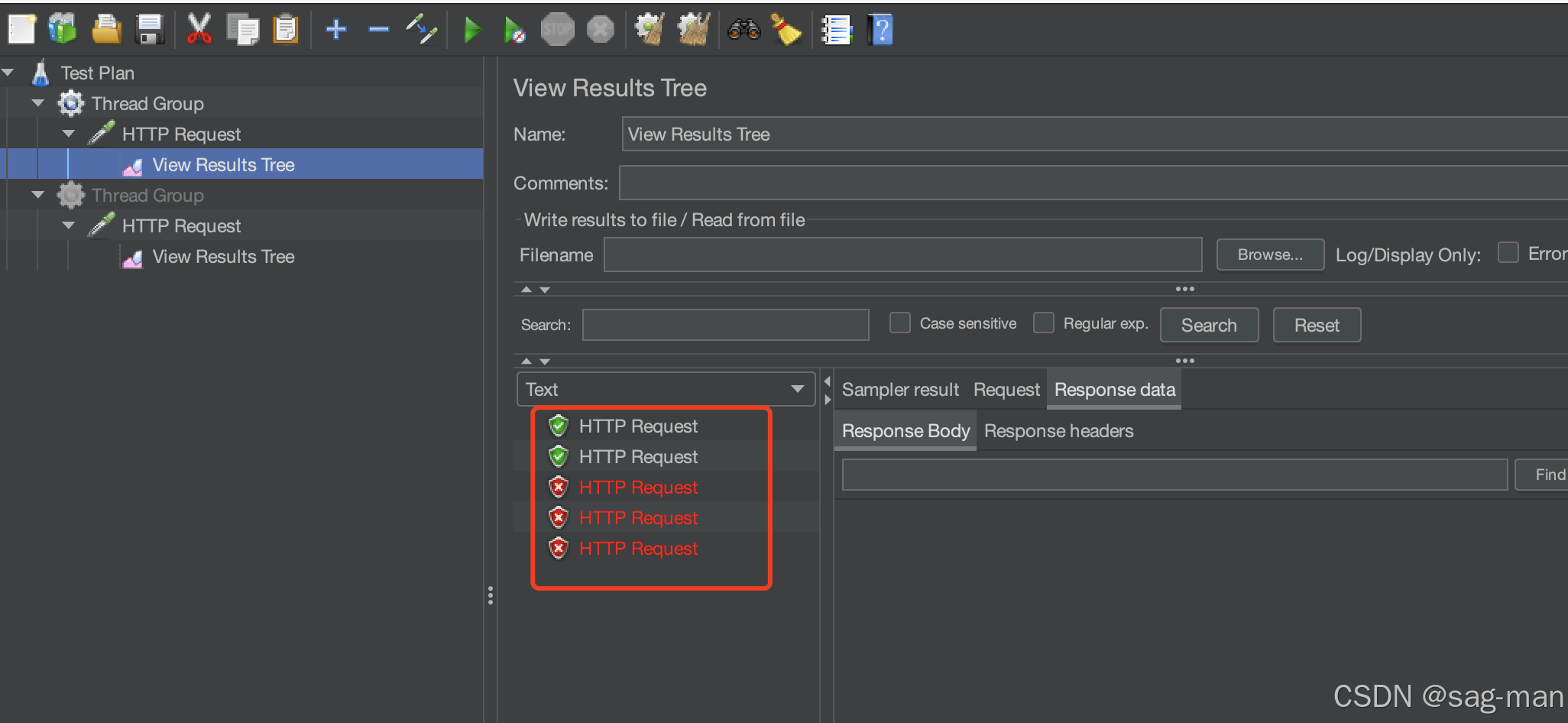Image resolution: width=1568 pixels, height=723 pixels.
Task: Select the highlighted View Results Tree item
Action: [x=223, y=165]
